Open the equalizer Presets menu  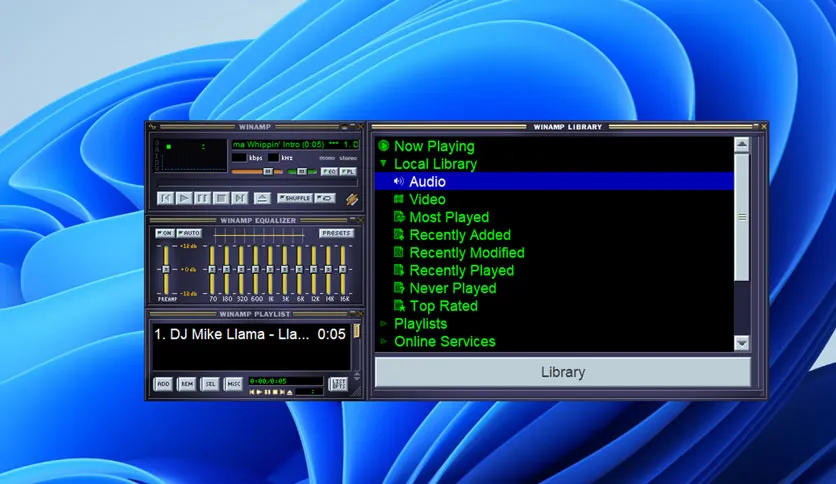point(336,233)
